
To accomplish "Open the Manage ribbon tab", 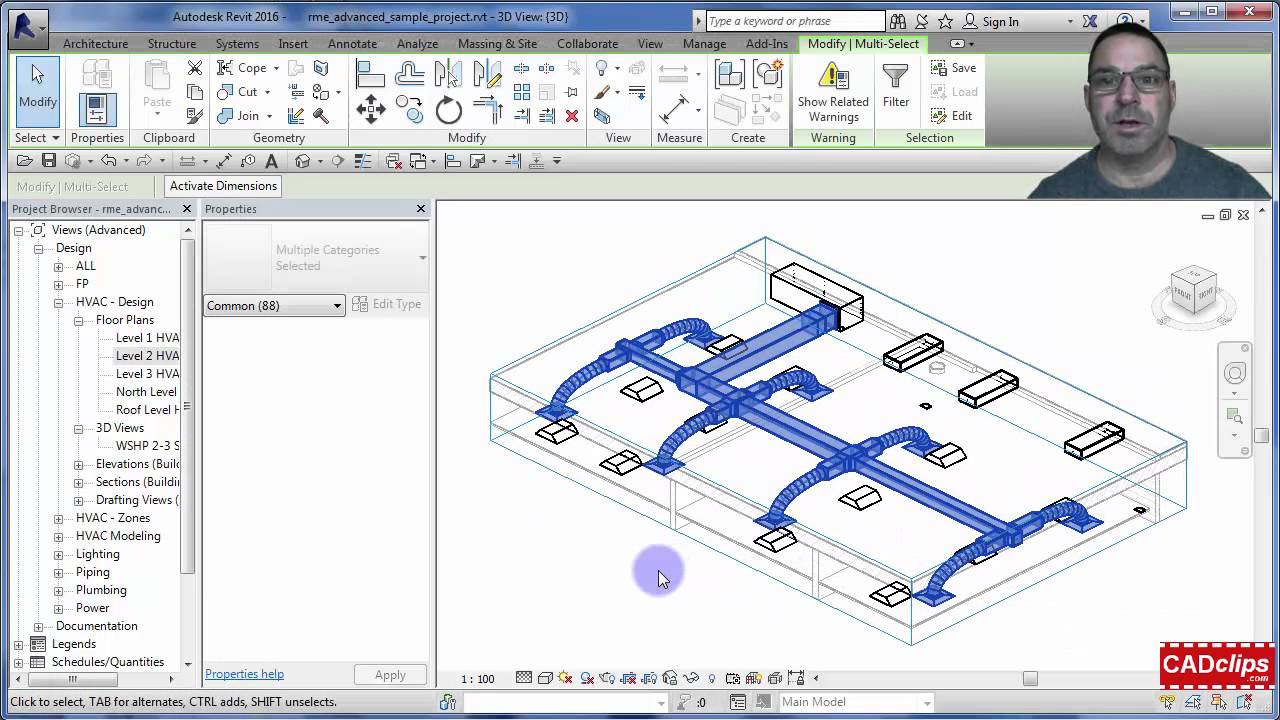I will (x=704, y=43).
